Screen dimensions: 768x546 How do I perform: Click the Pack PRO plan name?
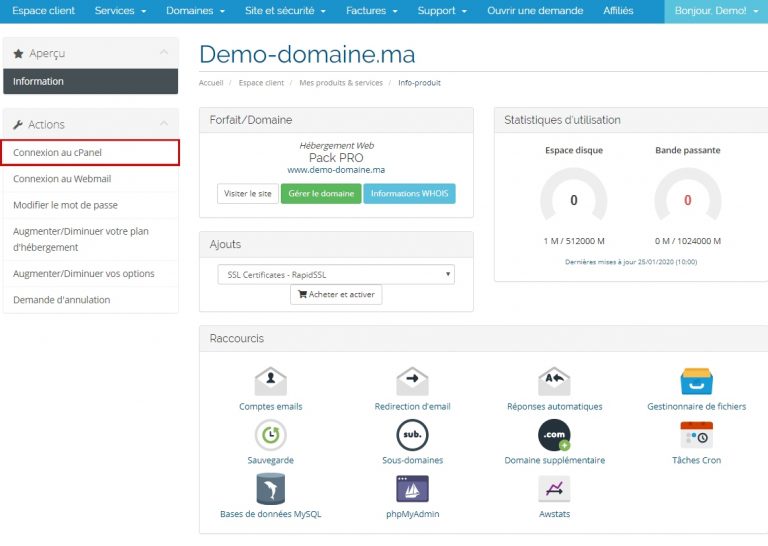click(x=336, y=158)
